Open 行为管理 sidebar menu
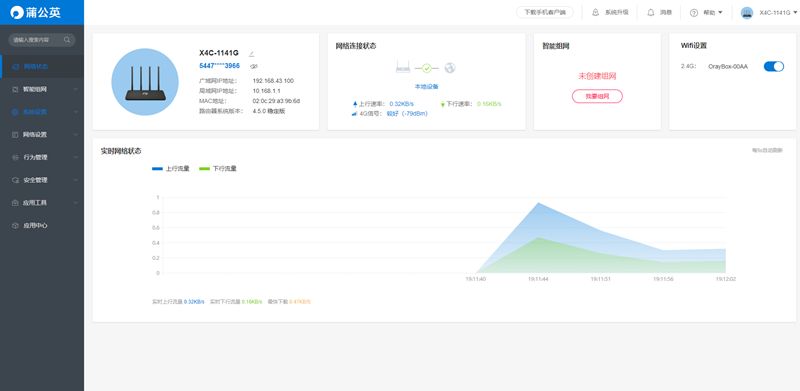This screenshot has height=391, width=800. click(42, 157)
